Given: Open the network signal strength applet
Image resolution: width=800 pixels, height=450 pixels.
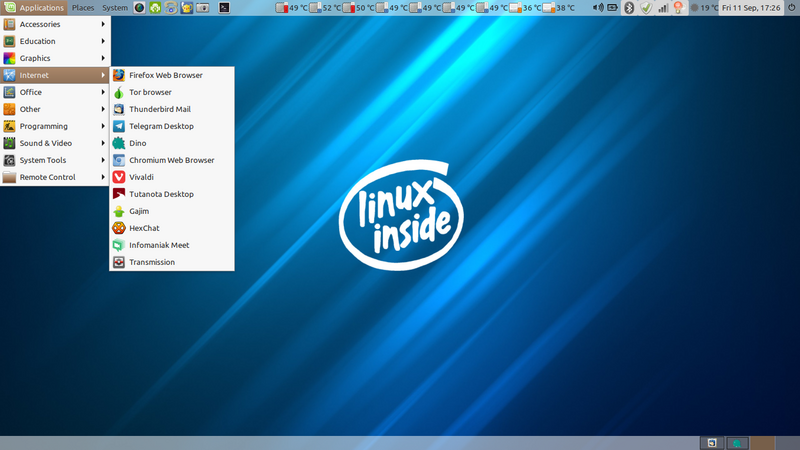Looking at the screenshot, I should pyautogui.click(x=663, y=8).
